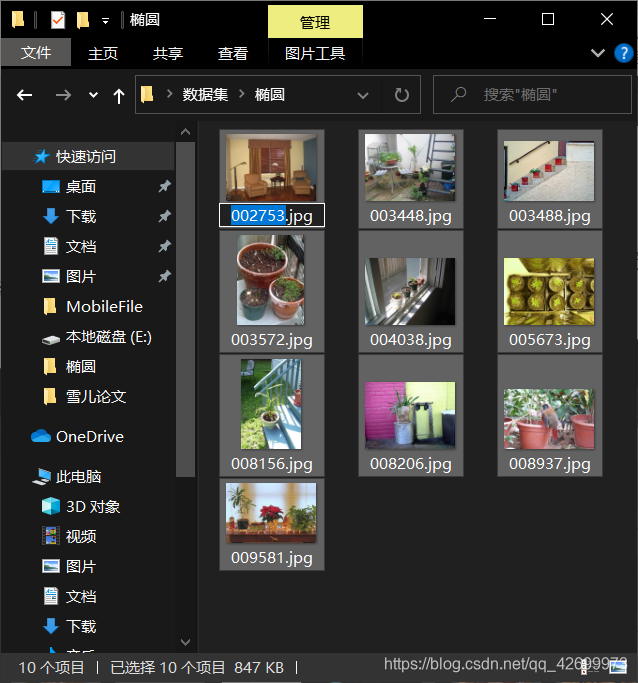Click the 003448.jpg file name label
638x683 pixels.
411,216
